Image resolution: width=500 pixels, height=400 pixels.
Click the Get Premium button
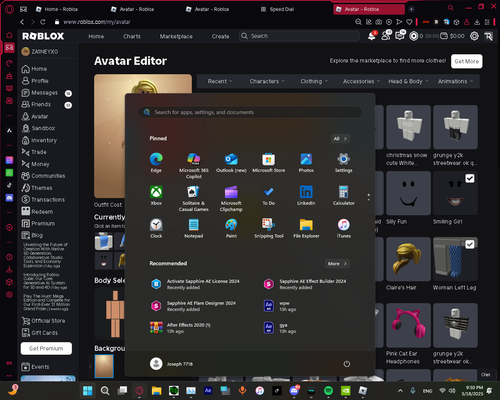[46, 348]
